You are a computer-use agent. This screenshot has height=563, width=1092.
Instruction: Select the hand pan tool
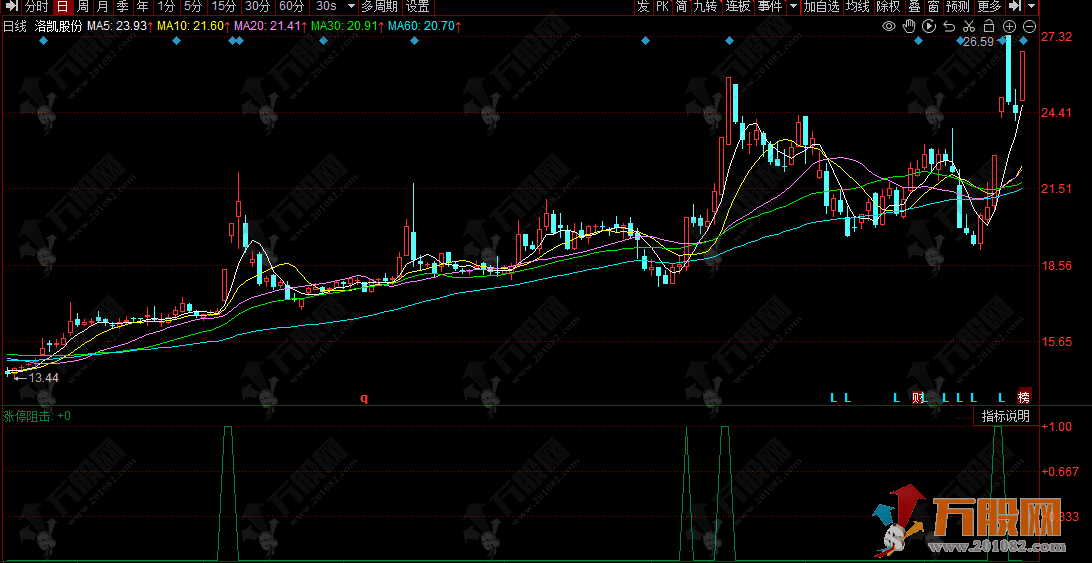coord(910,25)
